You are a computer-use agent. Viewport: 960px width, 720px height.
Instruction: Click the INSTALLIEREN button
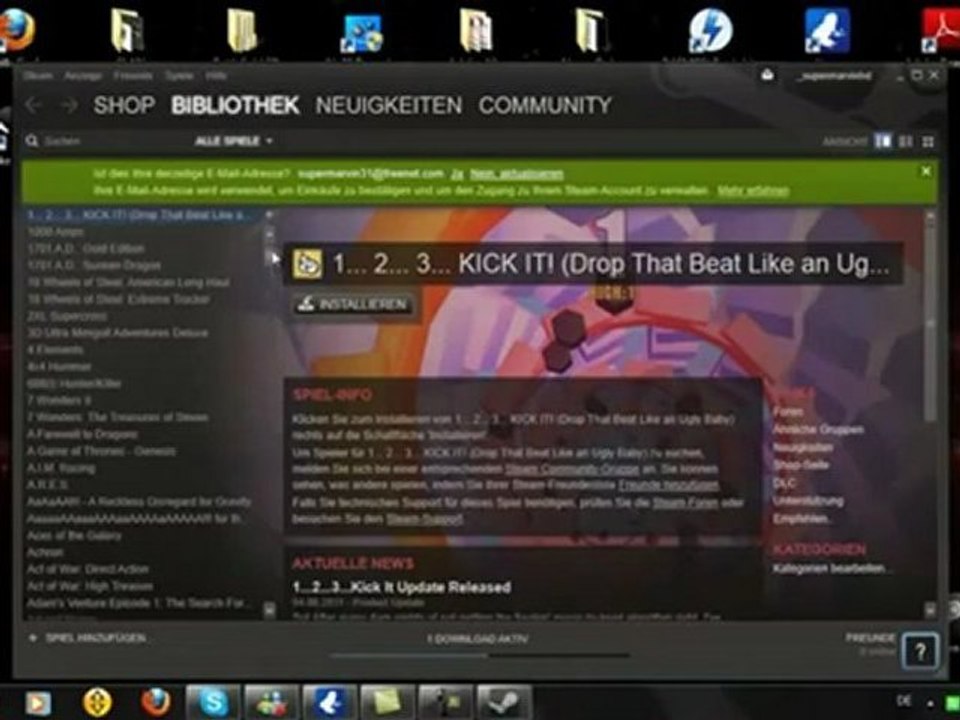[353, 304]
